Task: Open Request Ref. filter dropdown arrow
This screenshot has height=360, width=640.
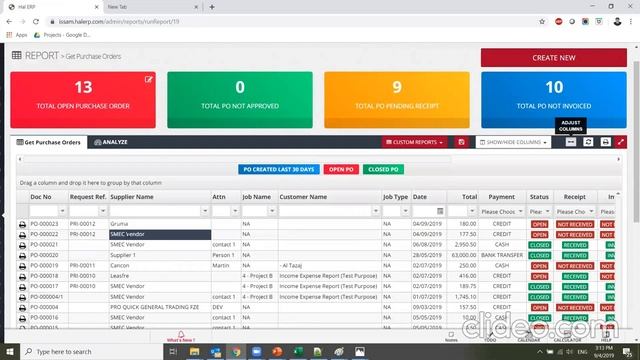Action: (x=103, y=211)
